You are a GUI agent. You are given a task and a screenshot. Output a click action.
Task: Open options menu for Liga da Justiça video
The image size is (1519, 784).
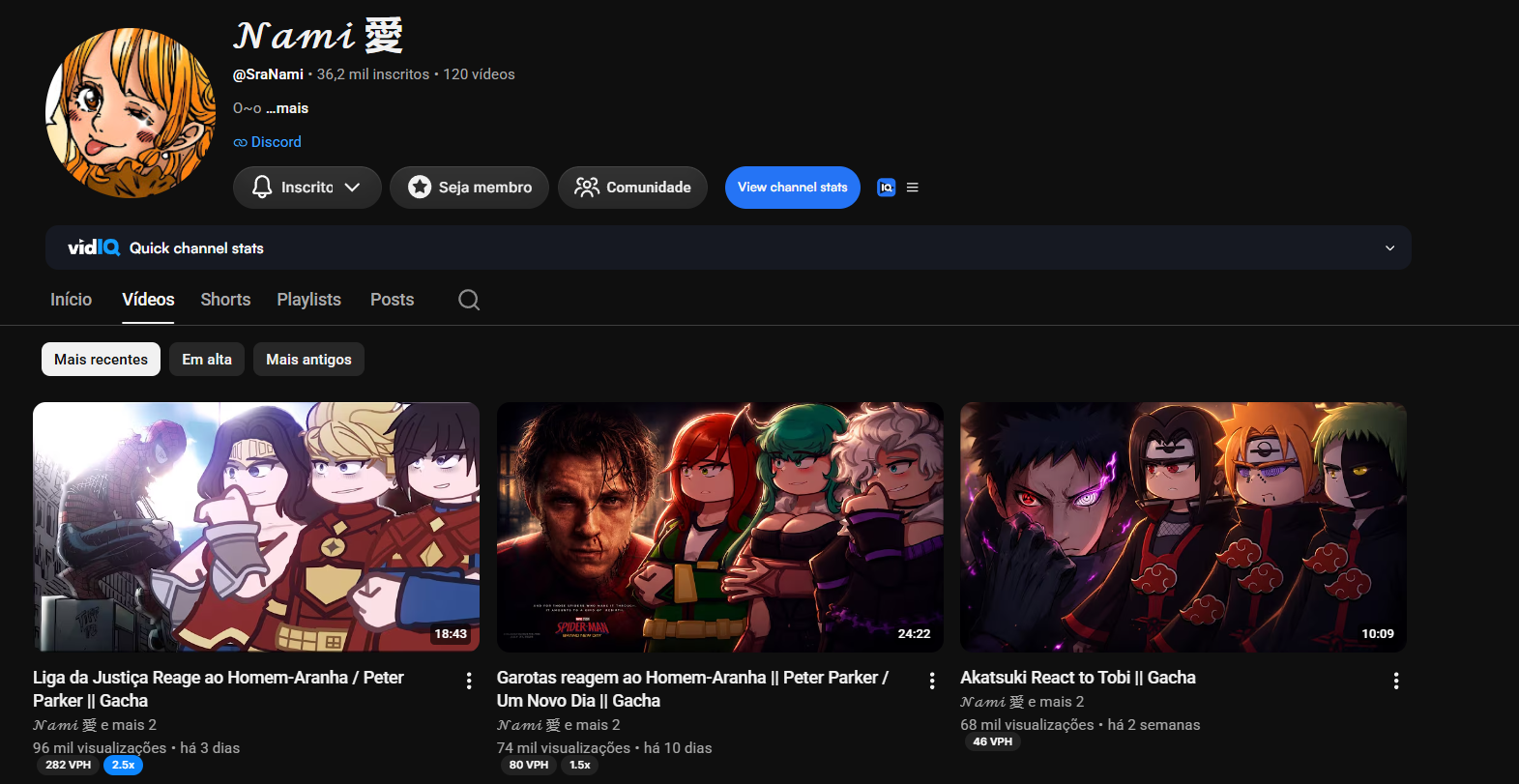tap(469, 681)
